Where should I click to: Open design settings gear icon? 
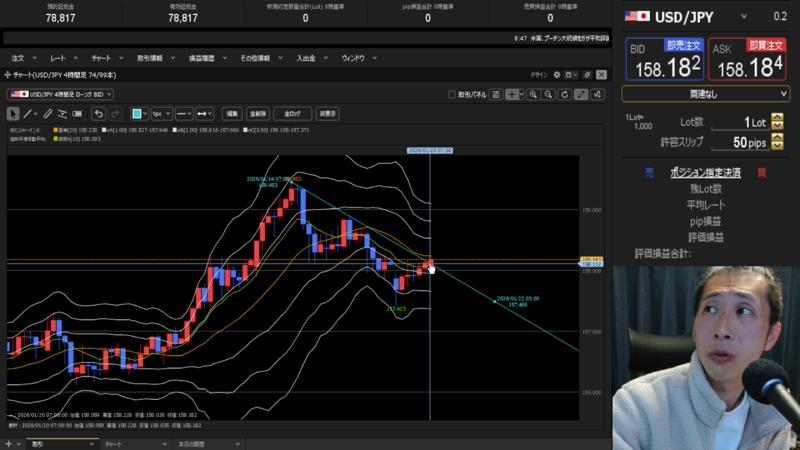click(558, 75)
